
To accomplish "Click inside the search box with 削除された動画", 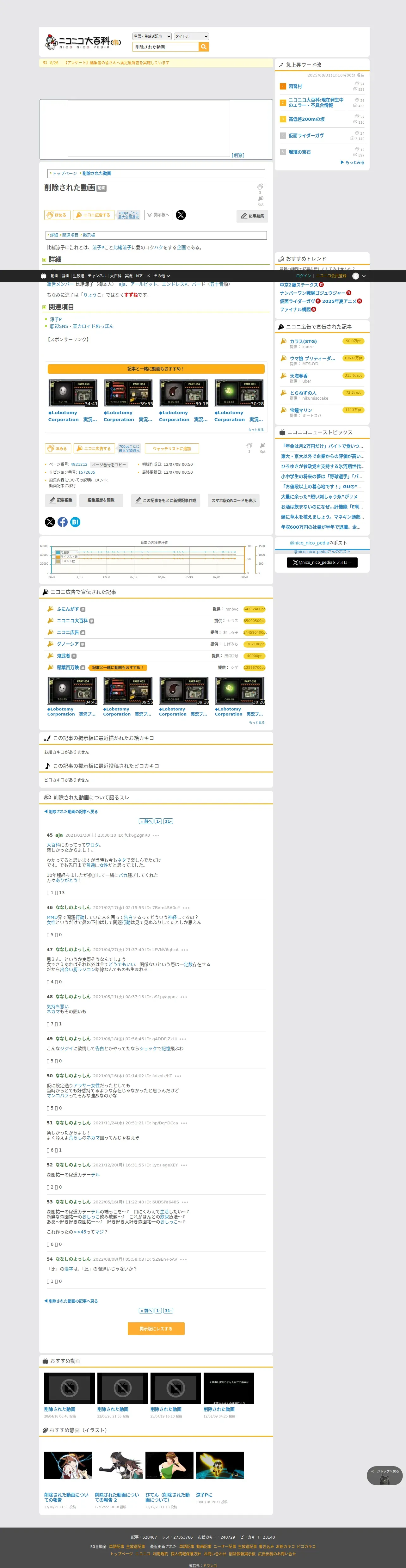I will [x=166, y=47].
